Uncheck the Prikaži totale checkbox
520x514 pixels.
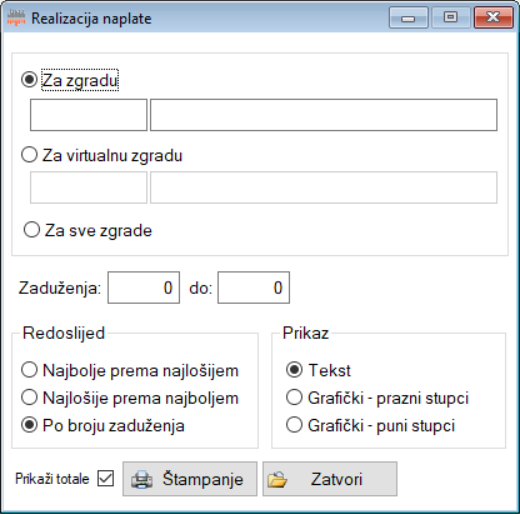coord(106,479)
